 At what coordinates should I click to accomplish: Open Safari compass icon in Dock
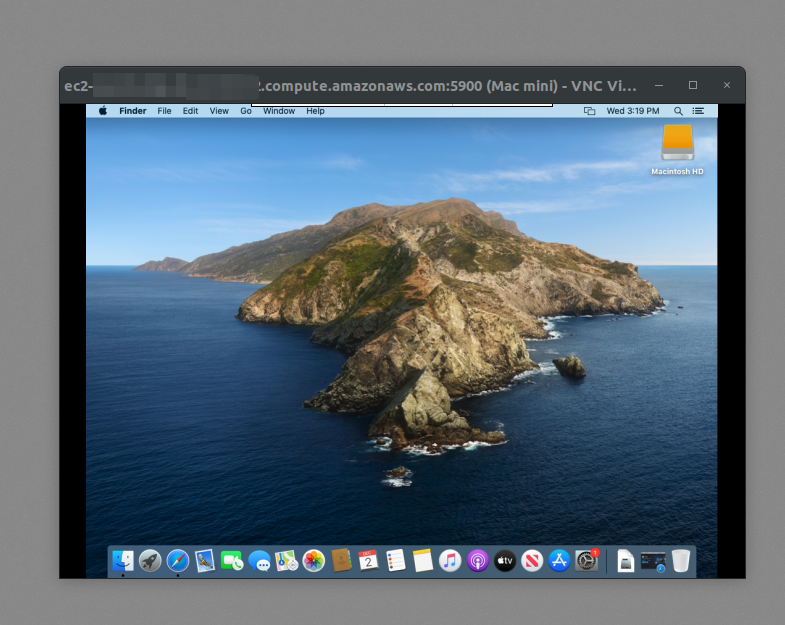click(178, 561)
